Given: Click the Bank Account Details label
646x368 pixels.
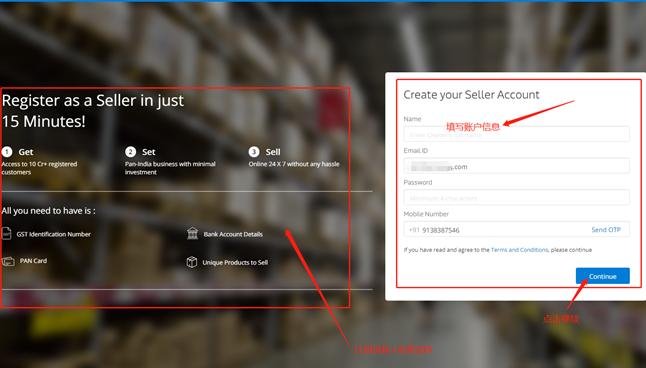Looking at the screenshot, I should 233,234.
